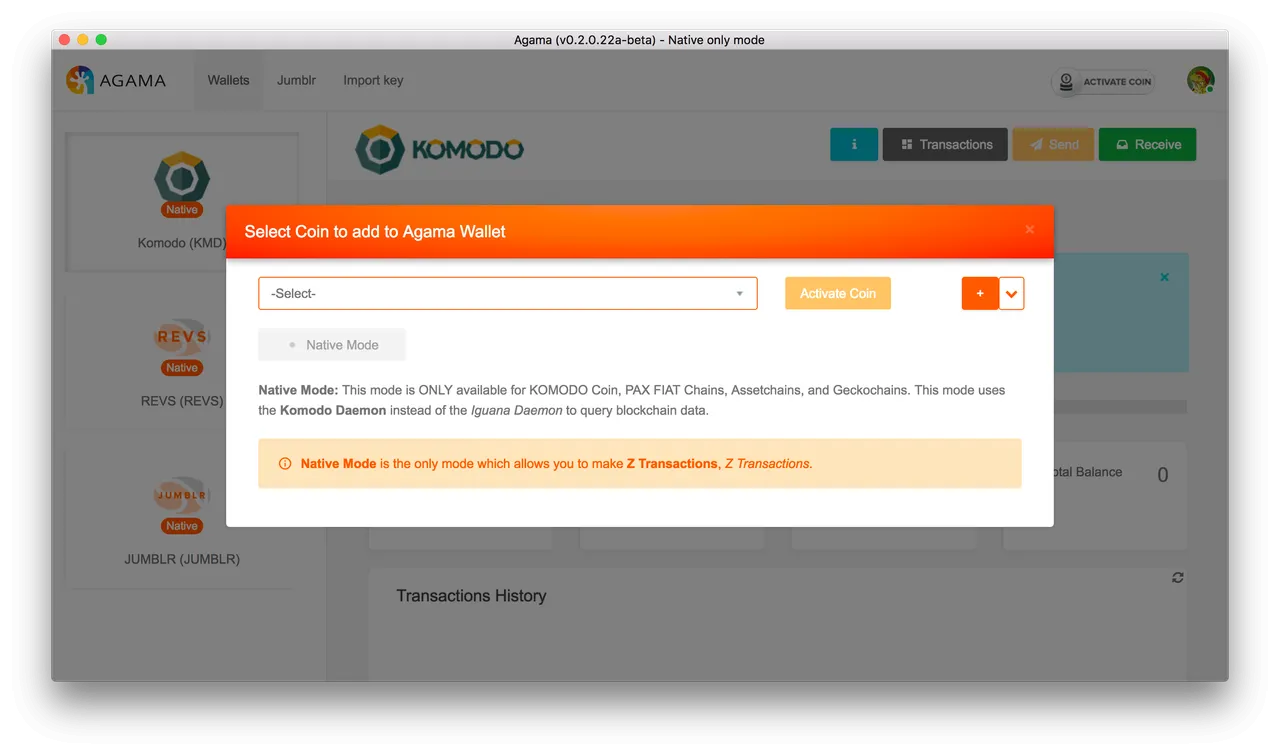This screenshot has width=1280, height=755.
Task: Click the info button
Action: (853, 144)
